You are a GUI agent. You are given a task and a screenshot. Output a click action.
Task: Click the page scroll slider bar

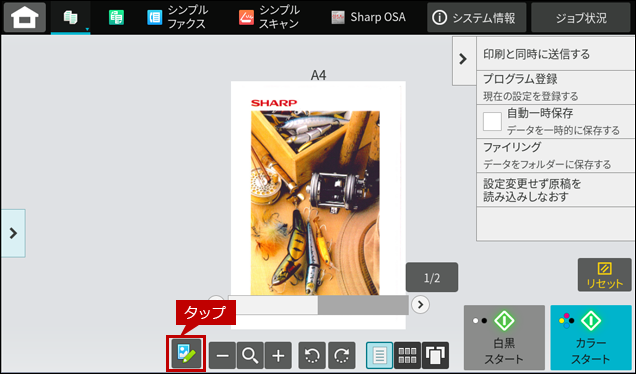point(318,305)
